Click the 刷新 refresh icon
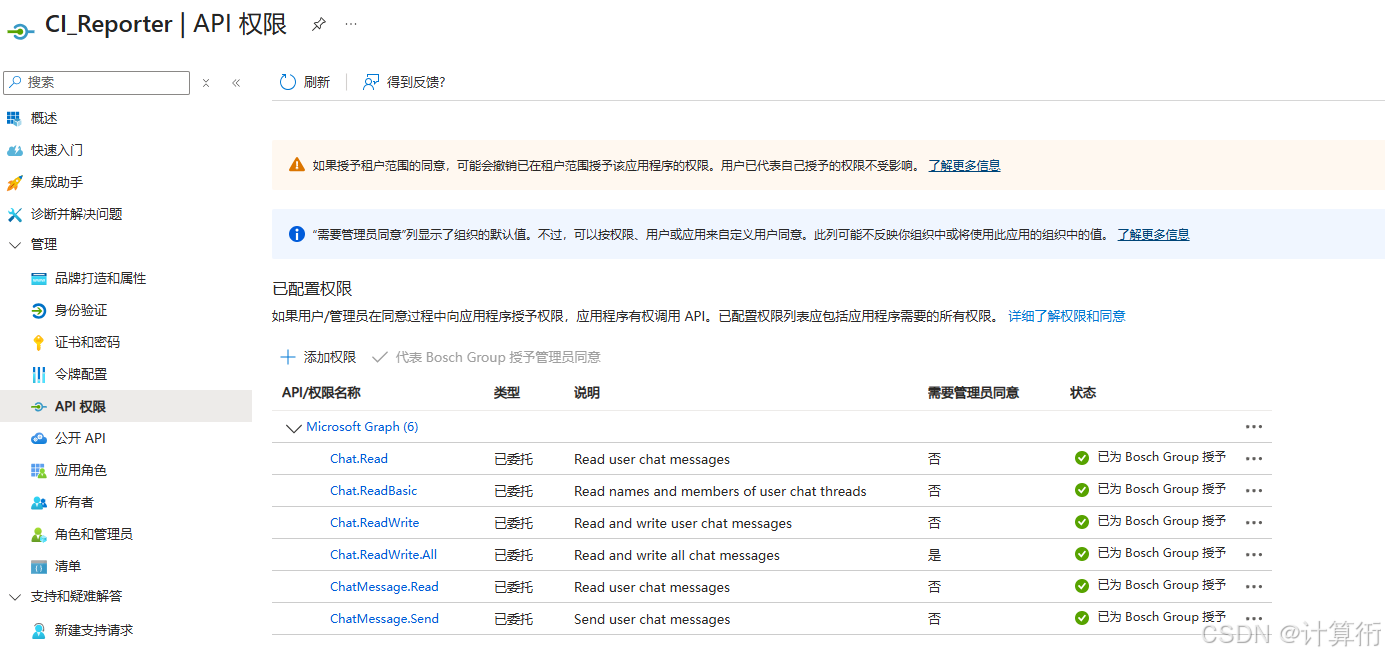Viewport: 1385px width, 657px height. pyautogui.click(x=288, y=82)
